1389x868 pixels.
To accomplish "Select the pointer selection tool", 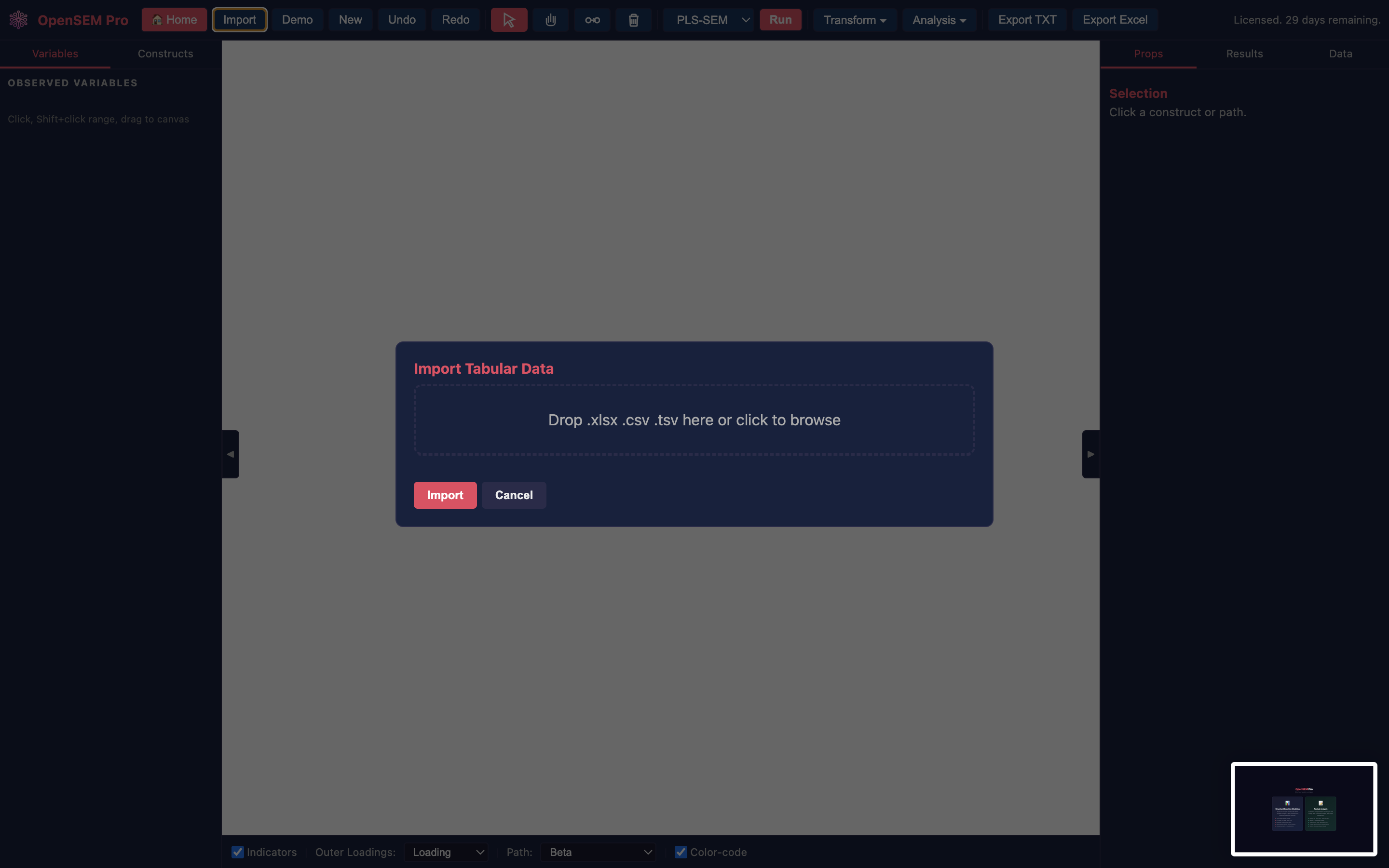I will click(x=508, y=19).
